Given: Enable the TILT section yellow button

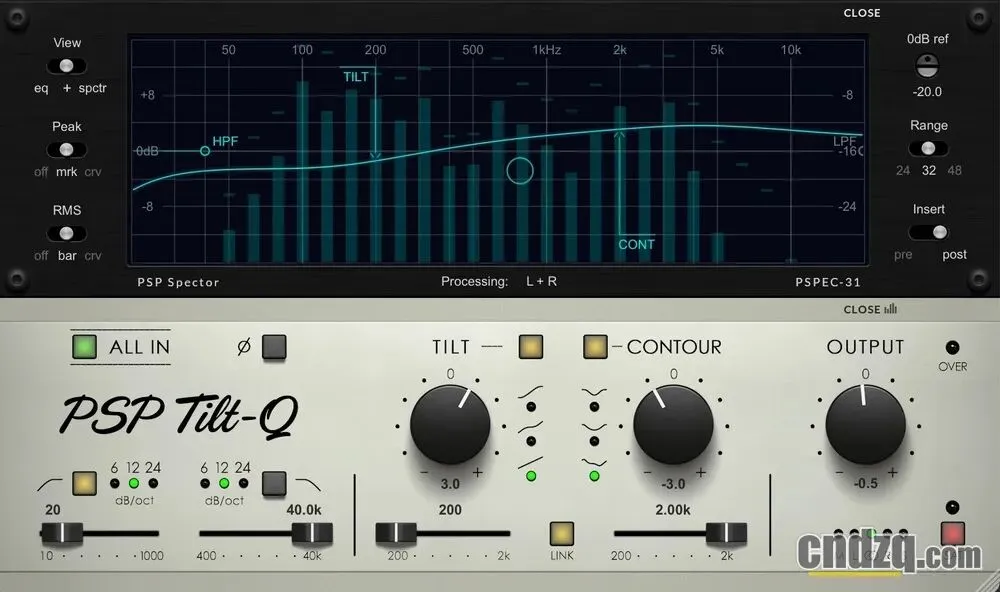Looking at the screenshot, I should click(x=531, y=347).
